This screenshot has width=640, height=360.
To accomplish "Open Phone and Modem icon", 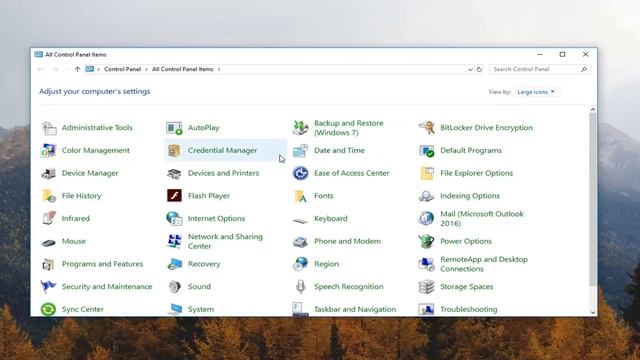I will [301, 241].
